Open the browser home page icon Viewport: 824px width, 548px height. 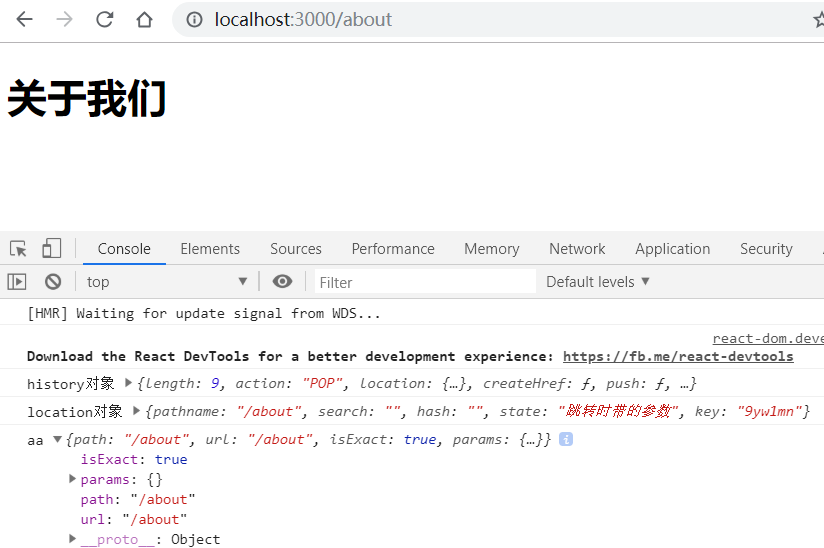144,19
